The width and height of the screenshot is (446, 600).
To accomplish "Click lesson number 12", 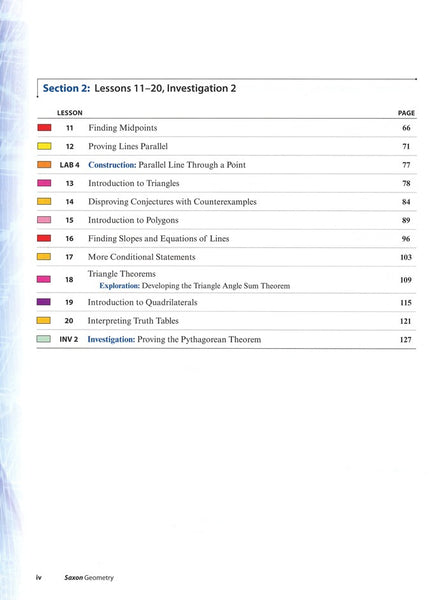I will [x=70, y=147].
